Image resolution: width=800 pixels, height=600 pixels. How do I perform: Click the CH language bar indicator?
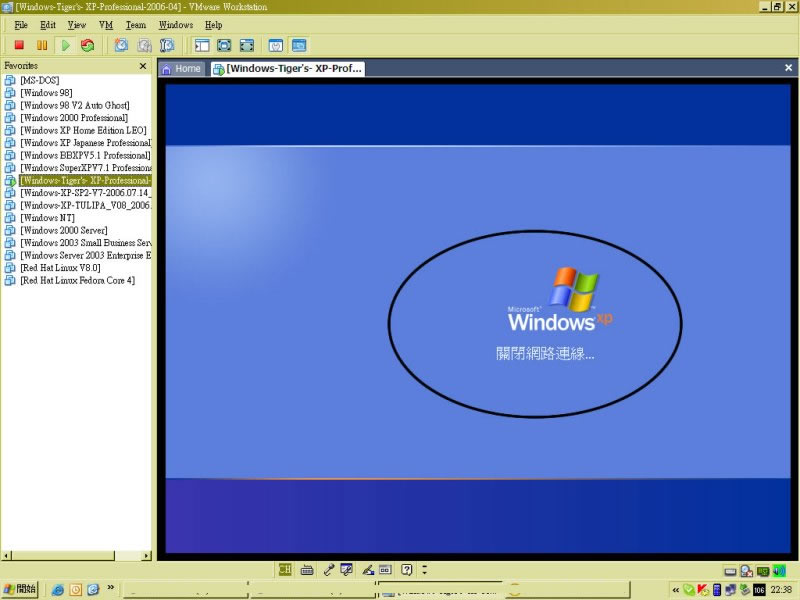pyautogui.click(x=285, y=569)
